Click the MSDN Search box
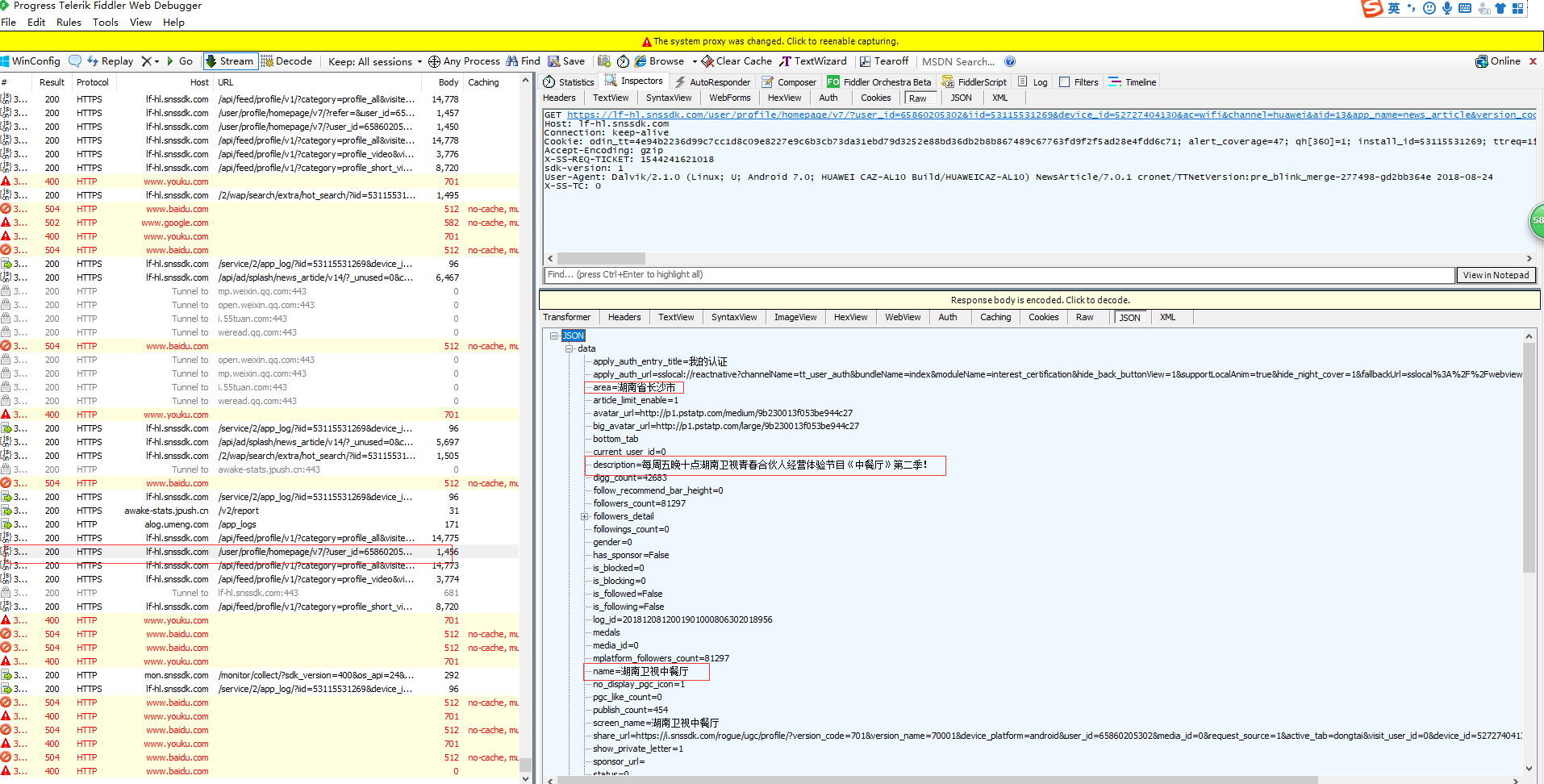This screenshot has width=1544, height=784. [x=958, y=61]
